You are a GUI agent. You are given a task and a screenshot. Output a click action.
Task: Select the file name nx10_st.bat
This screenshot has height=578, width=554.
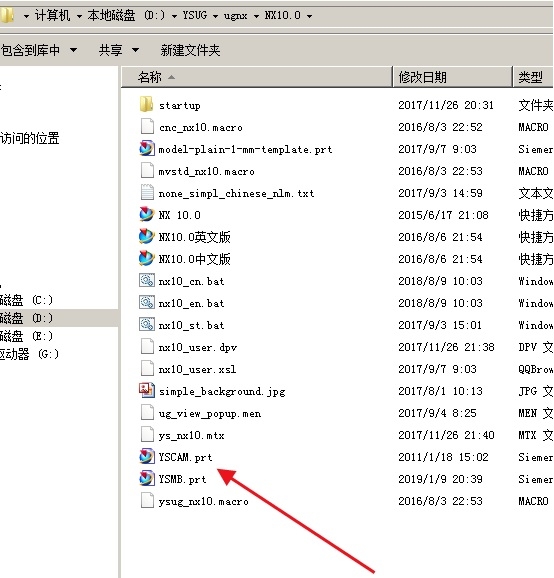[191, 325]
